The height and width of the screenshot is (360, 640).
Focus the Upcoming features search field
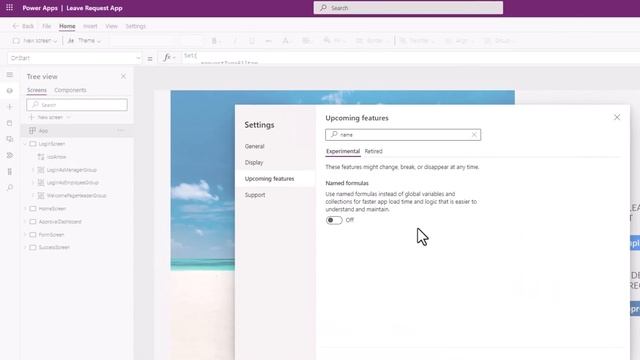click(403, 135)
